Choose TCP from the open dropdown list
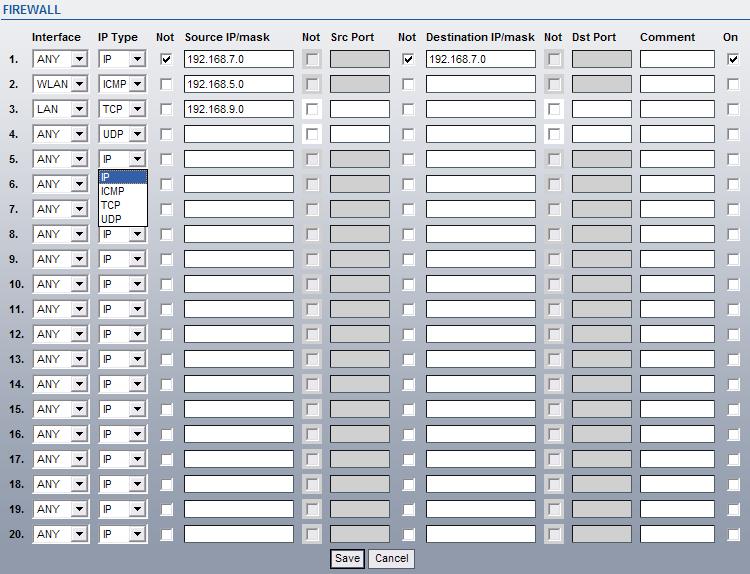750x574 pixels. 111,205
